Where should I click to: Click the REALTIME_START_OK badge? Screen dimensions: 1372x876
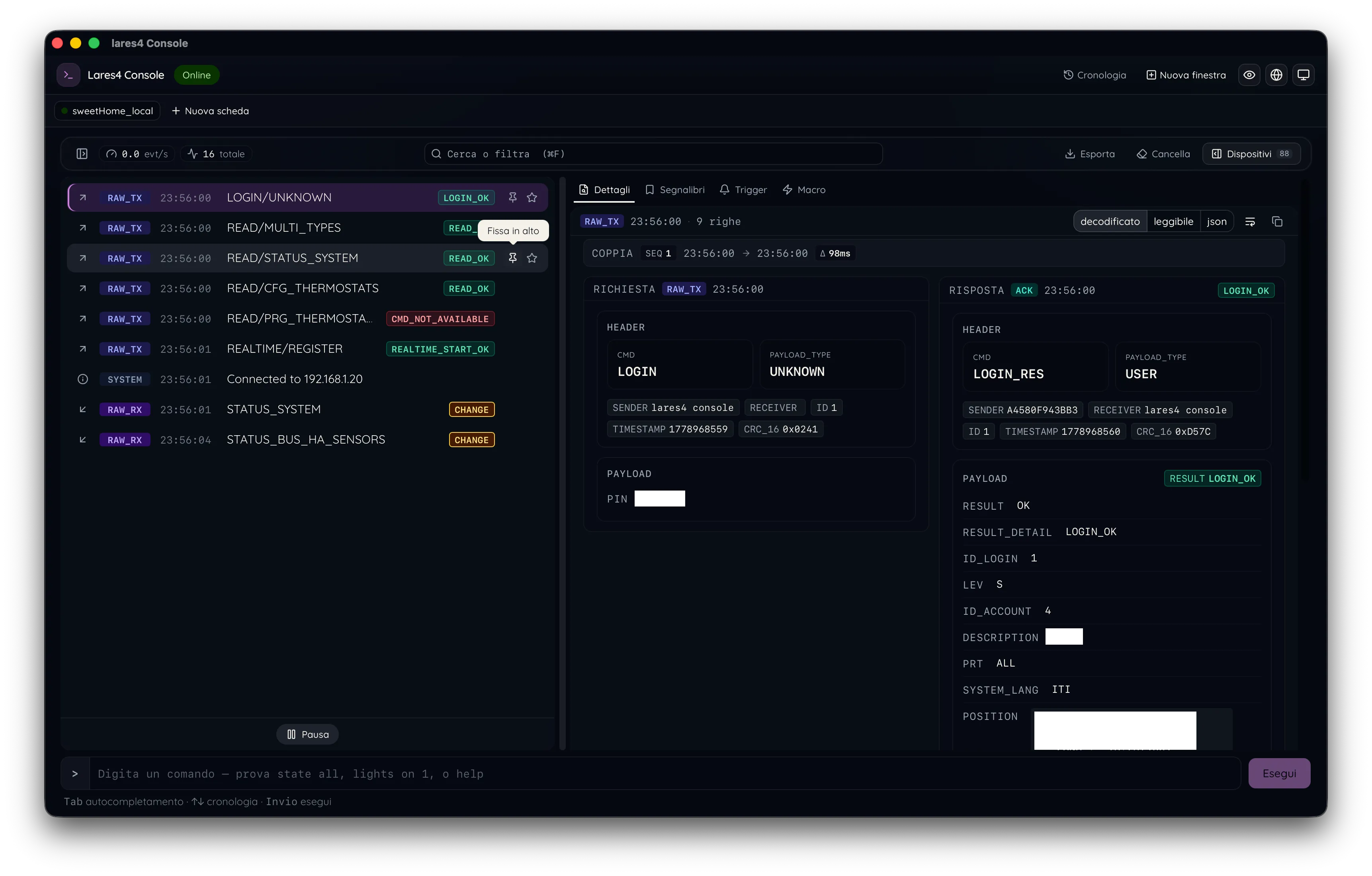[440, 349]
